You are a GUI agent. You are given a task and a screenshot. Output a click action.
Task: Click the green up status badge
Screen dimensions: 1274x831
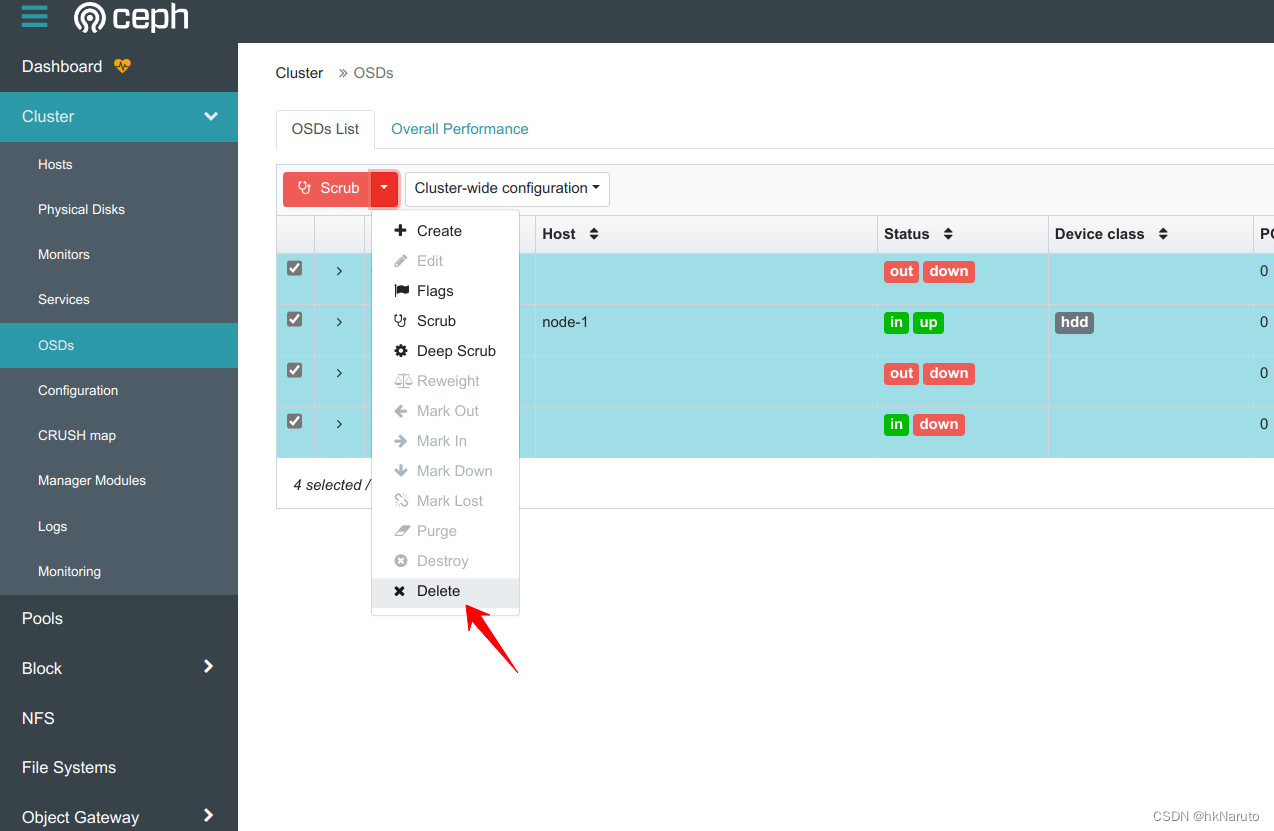928,323
